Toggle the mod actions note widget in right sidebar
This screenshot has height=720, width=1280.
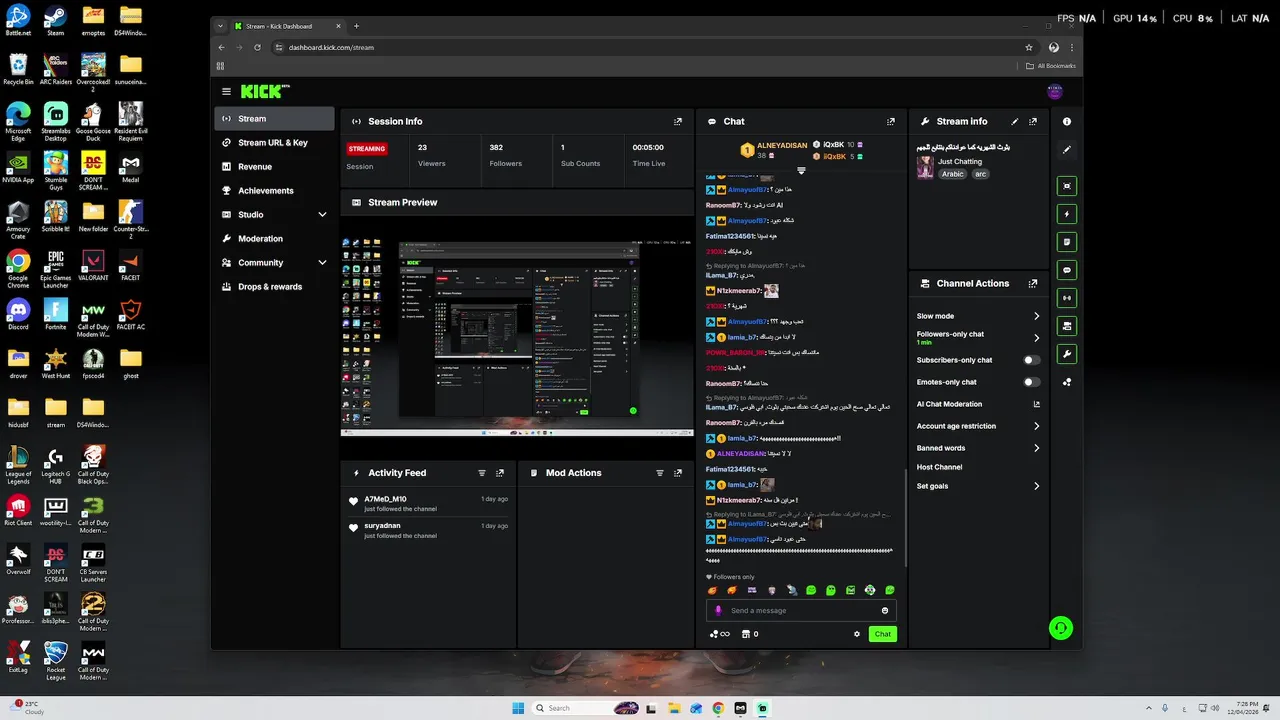[x=1067, y=242]
